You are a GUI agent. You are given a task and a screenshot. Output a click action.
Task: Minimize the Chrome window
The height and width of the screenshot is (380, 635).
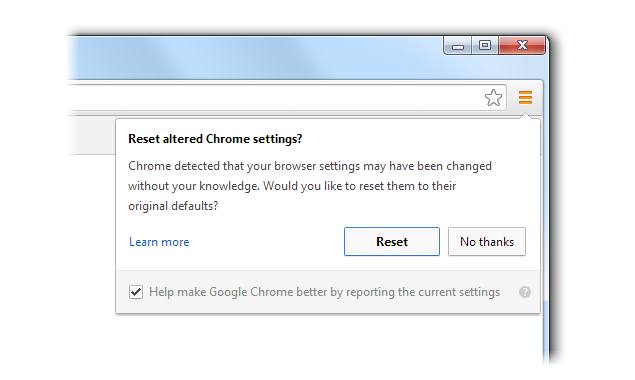[458, 45]
